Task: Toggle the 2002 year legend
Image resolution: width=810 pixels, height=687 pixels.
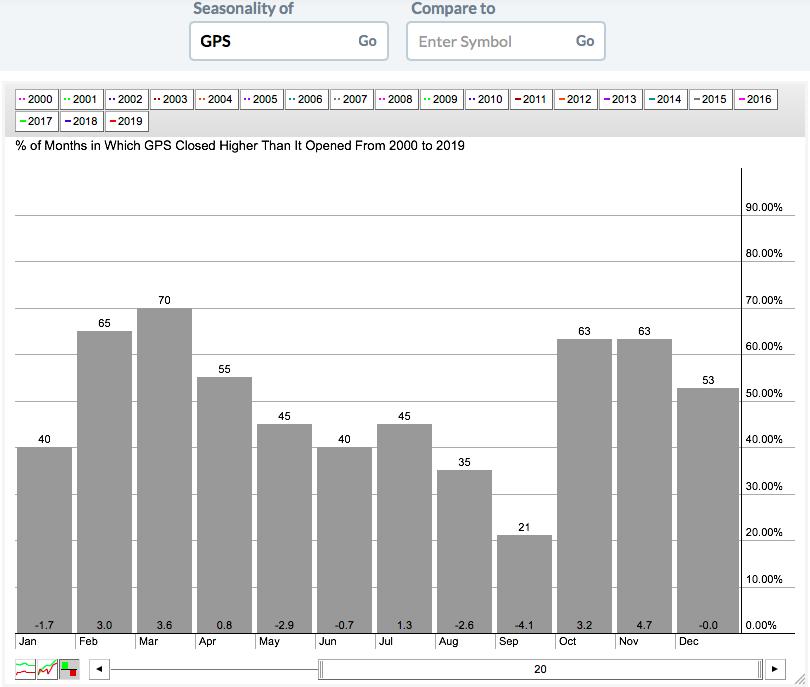Action: click(126, 99)
